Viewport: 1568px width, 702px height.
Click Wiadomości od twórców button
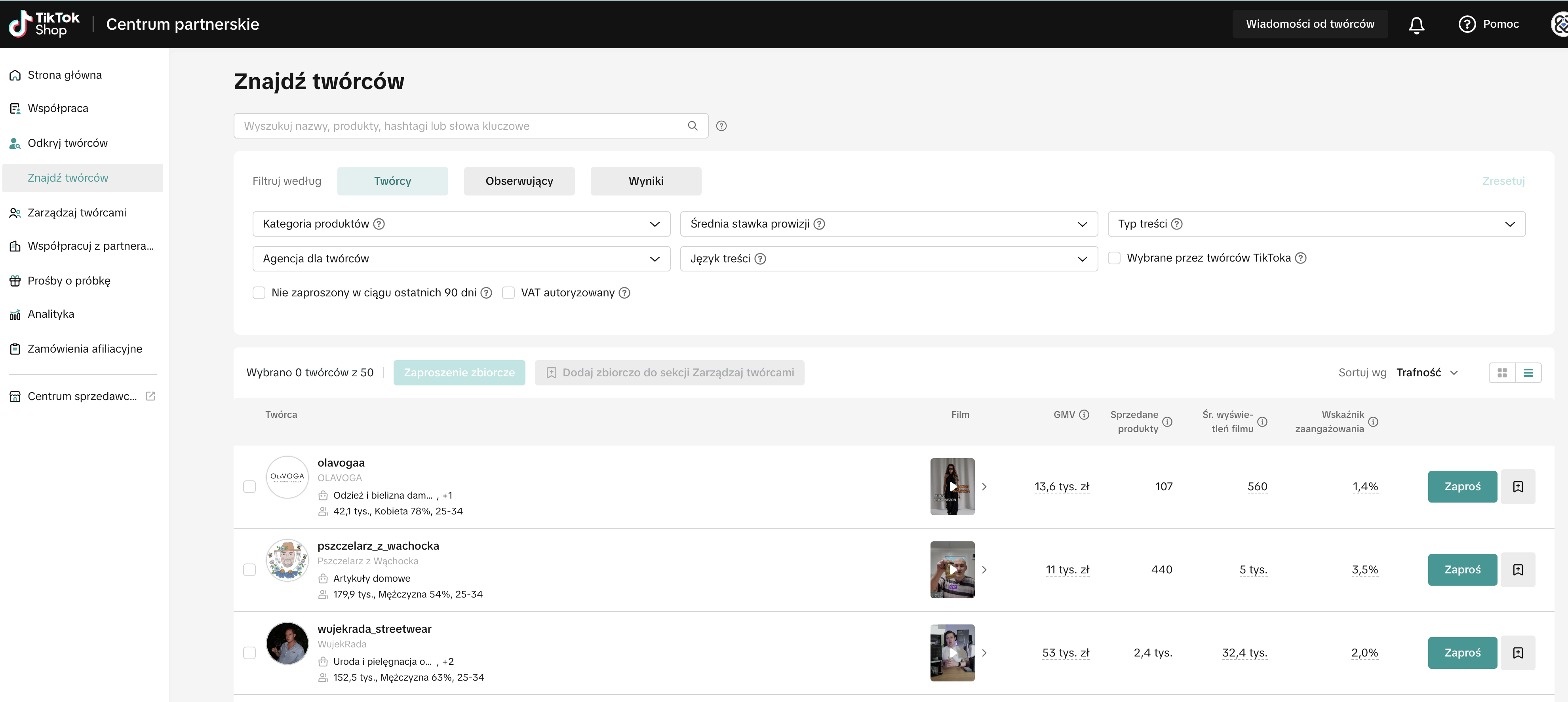coord(1310,24)
